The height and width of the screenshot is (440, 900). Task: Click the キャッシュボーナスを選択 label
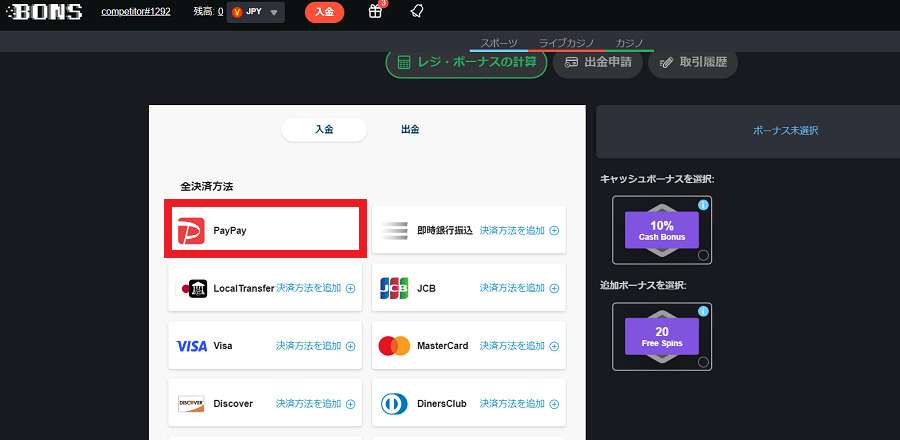pos(657,179)
